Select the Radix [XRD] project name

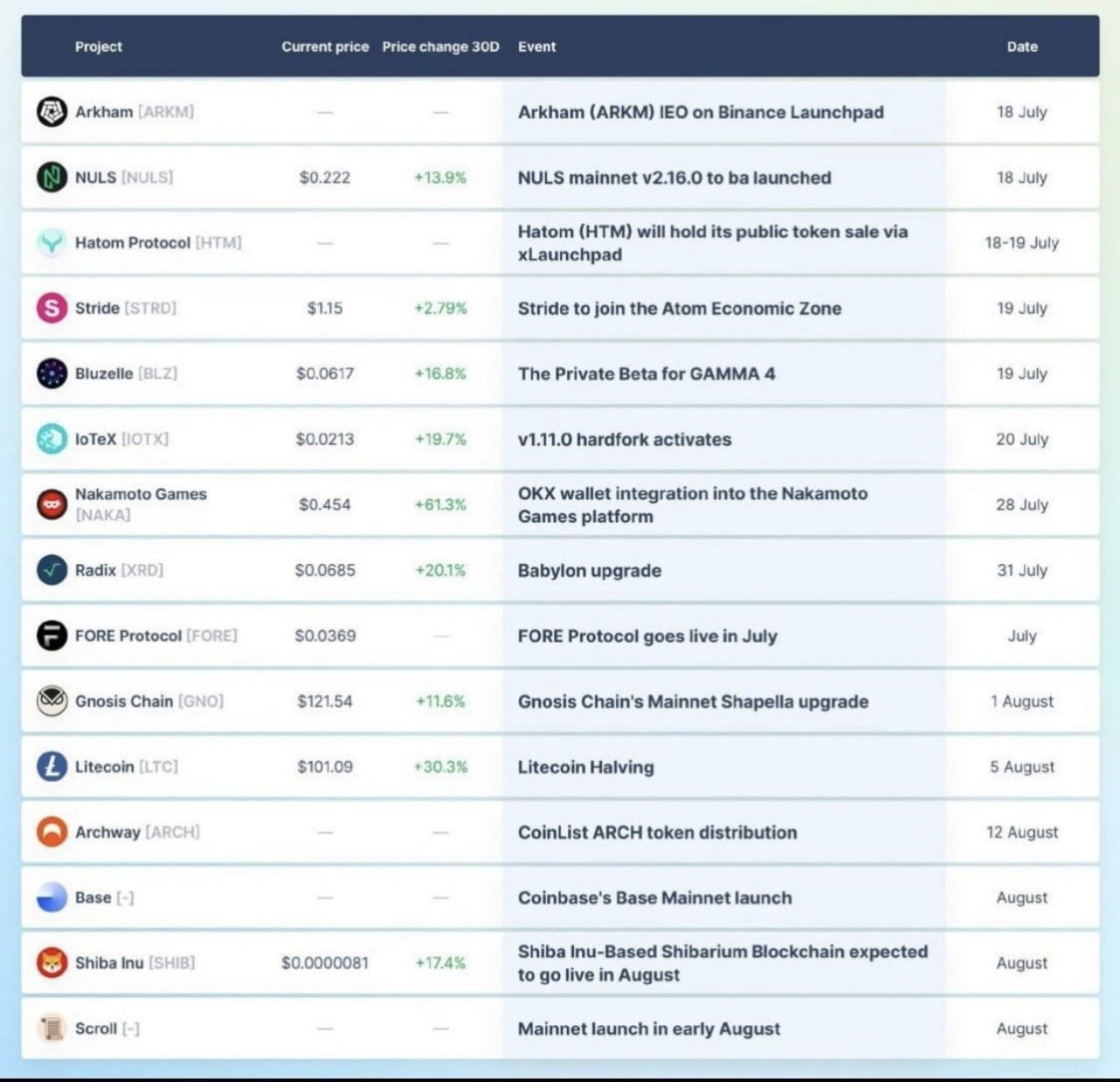click(119, 570)
